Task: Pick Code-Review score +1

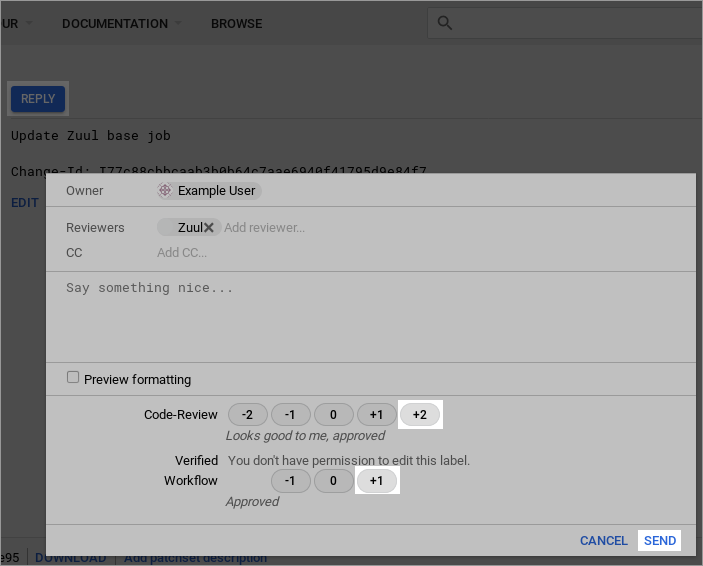Action: click(377, 415)
